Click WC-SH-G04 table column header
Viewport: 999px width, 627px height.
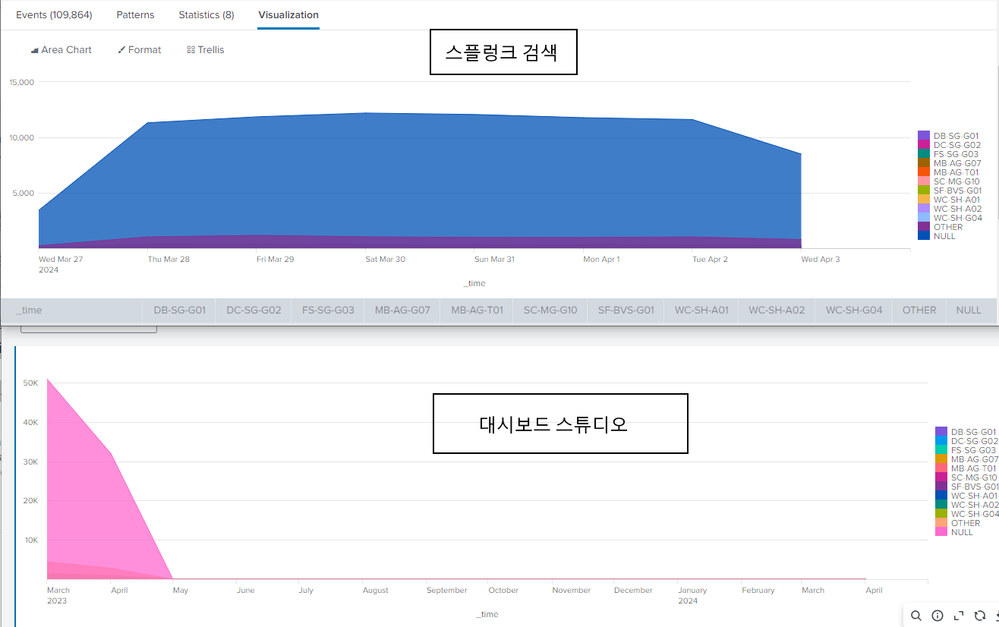point(854,310)
